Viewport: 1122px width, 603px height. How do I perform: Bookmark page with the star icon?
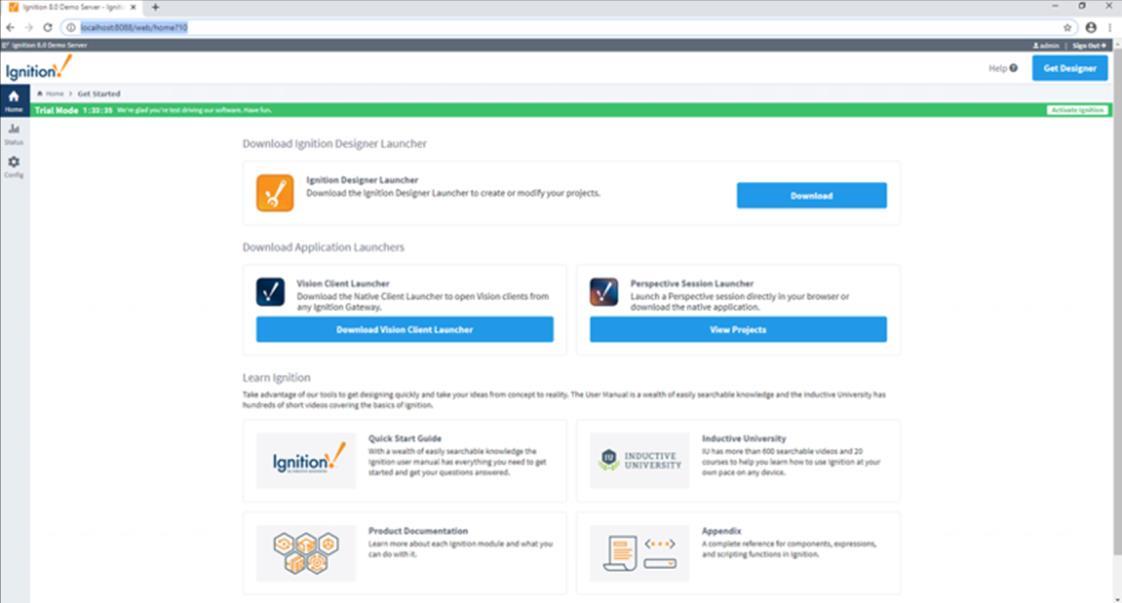[x=1067, y=27]
